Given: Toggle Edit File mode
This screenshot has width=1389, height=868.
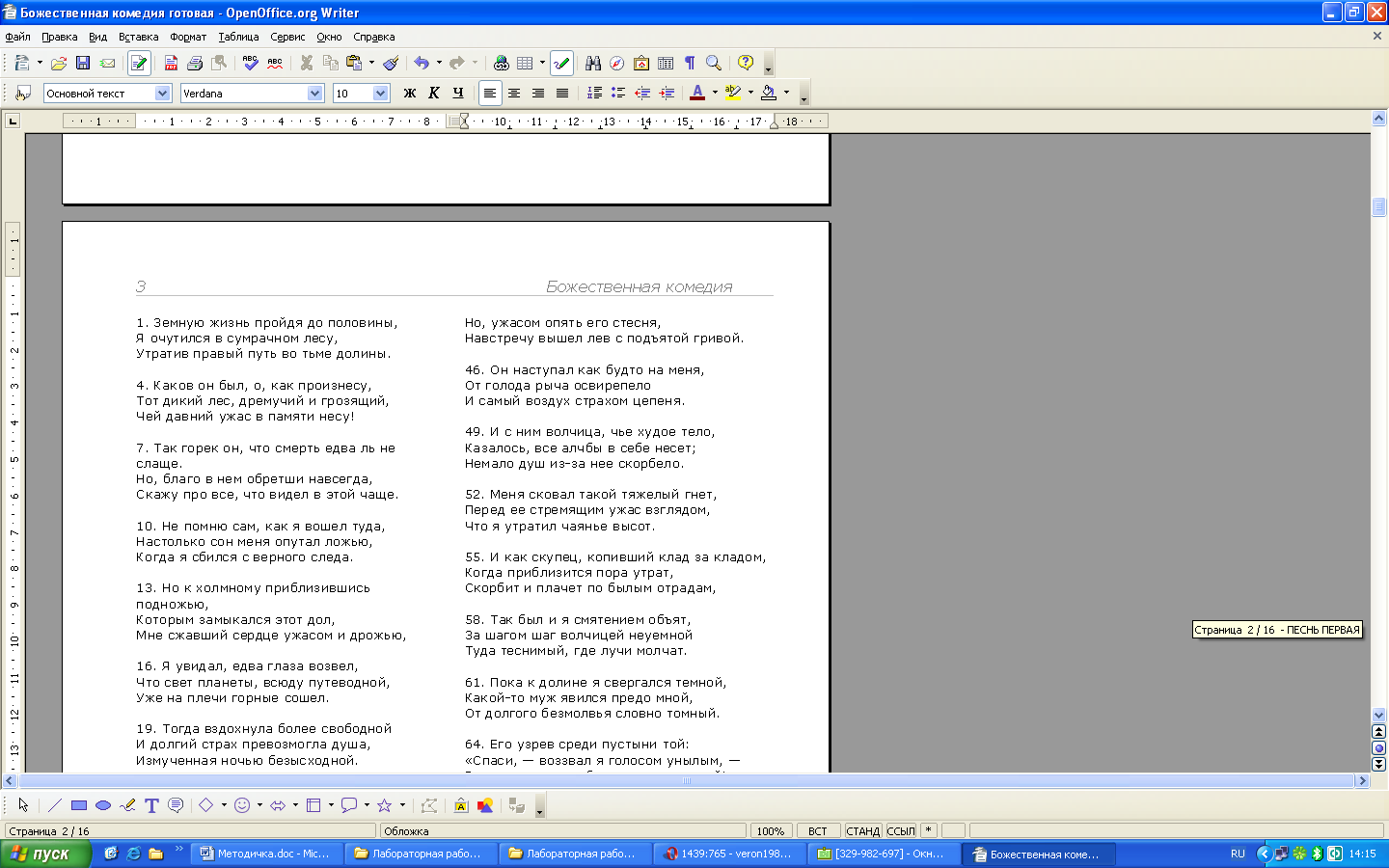Looking at the screenshot, I should click(139, 64).
